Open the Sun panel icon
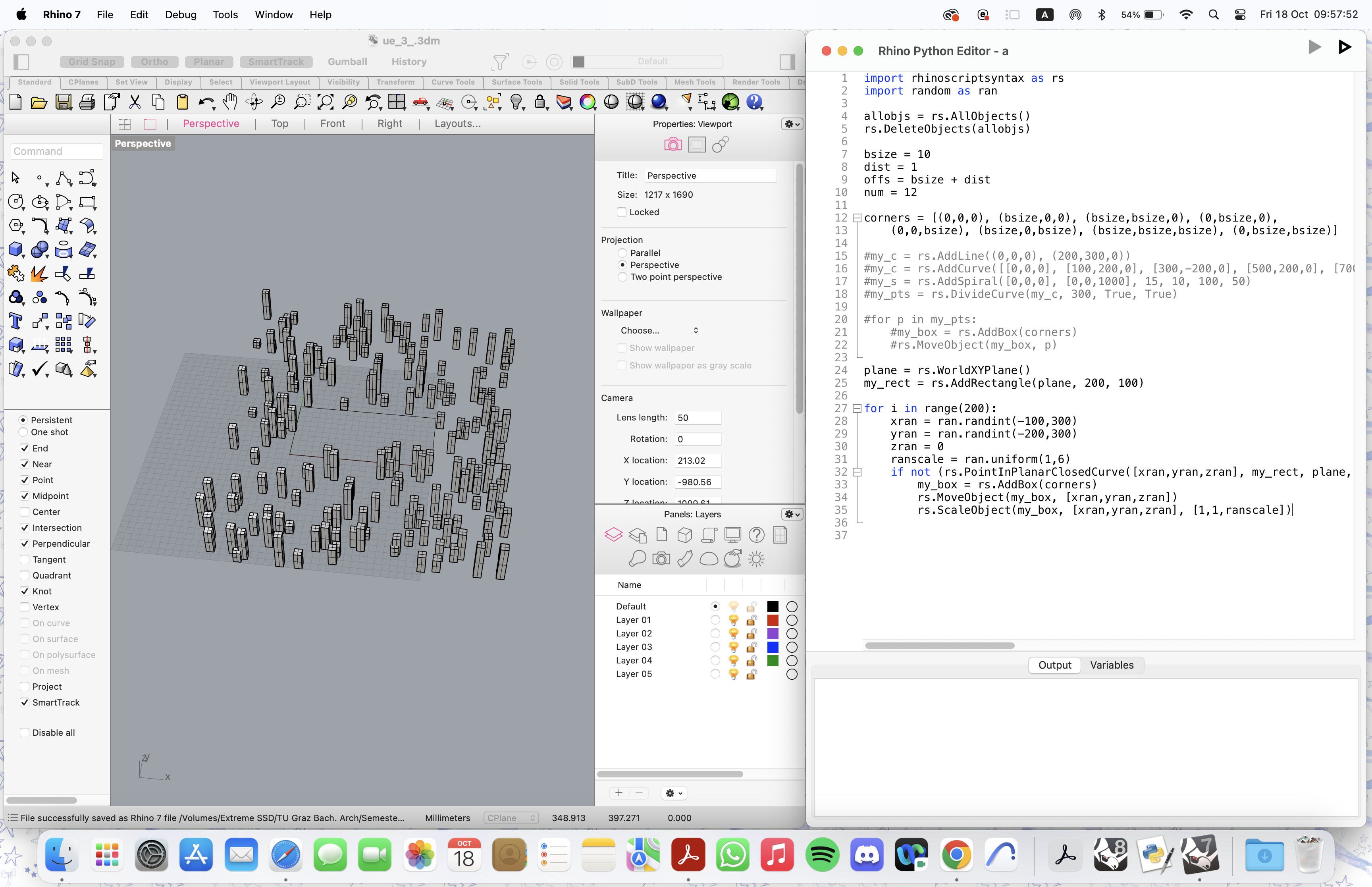 pos(757,559)
